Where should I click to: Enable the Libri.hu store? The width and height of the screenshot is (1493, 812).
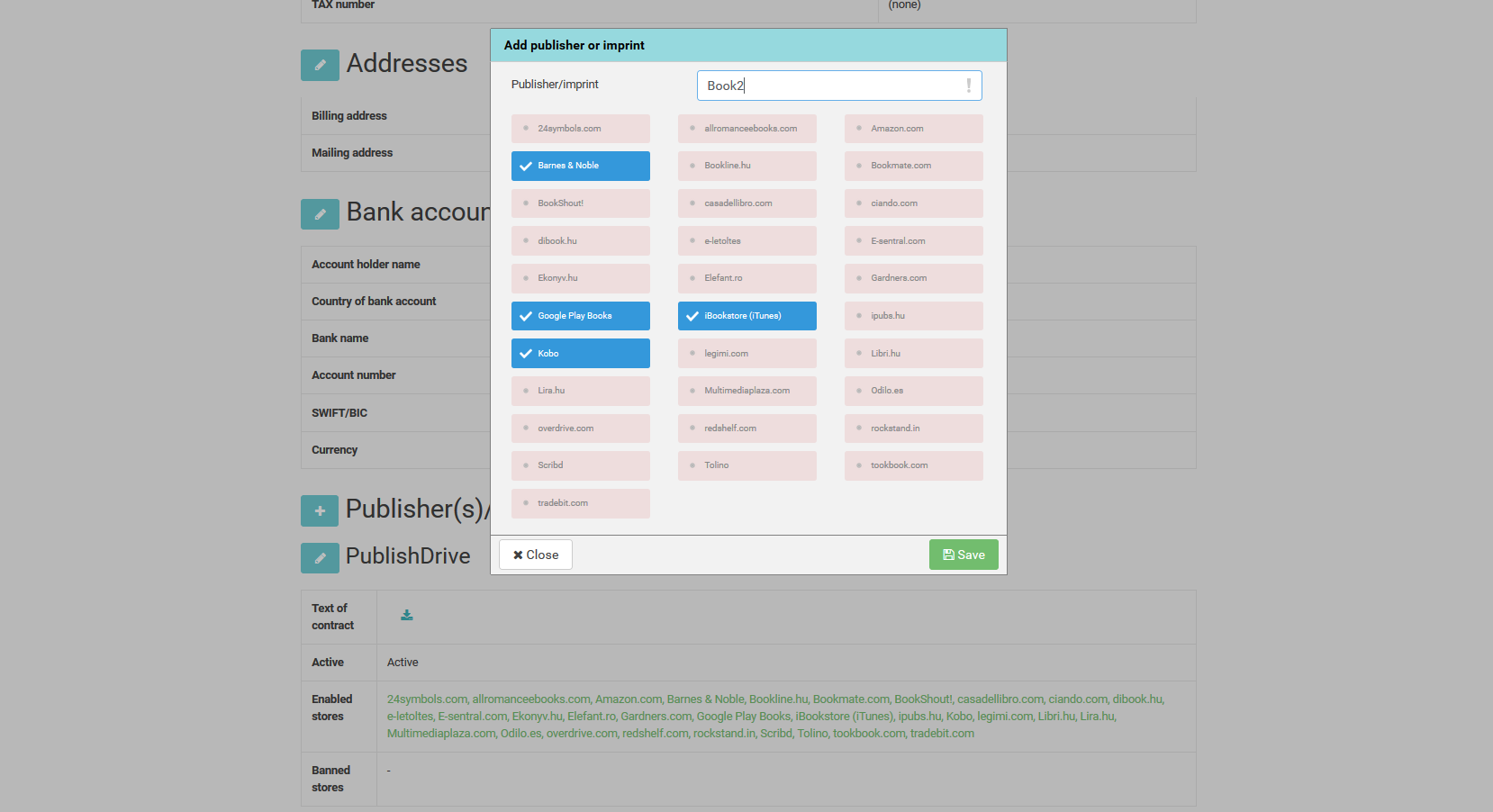[x=914, y=354]
